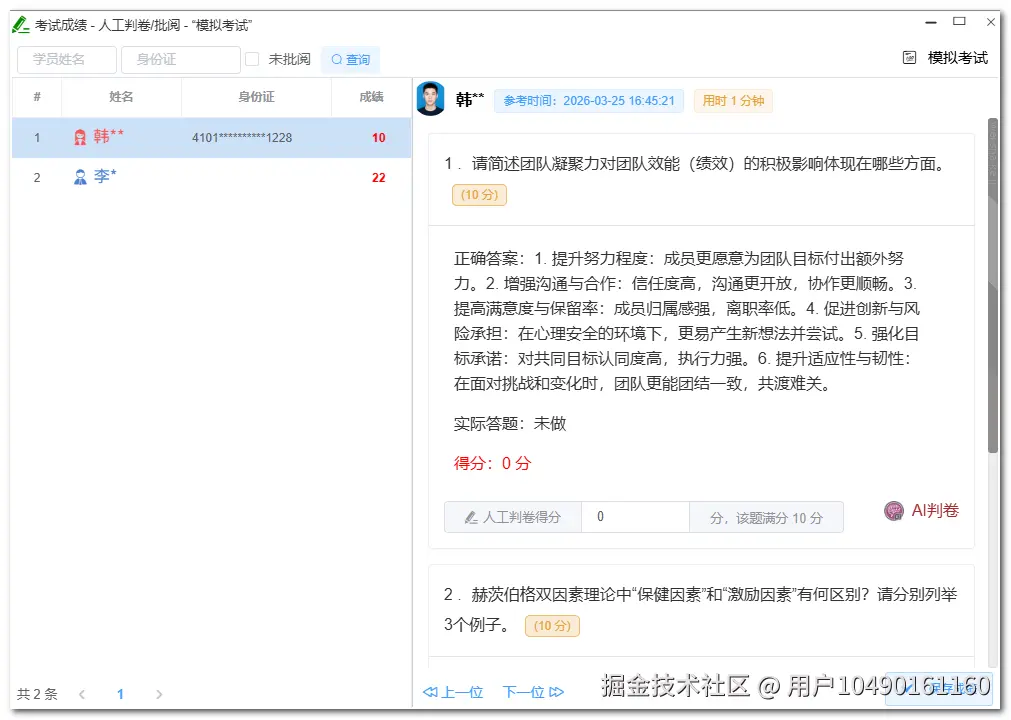This screenshot has width=1011, height=720.
Task: Click the (10 分) tag of question 2
Action: tap(552, 626)
